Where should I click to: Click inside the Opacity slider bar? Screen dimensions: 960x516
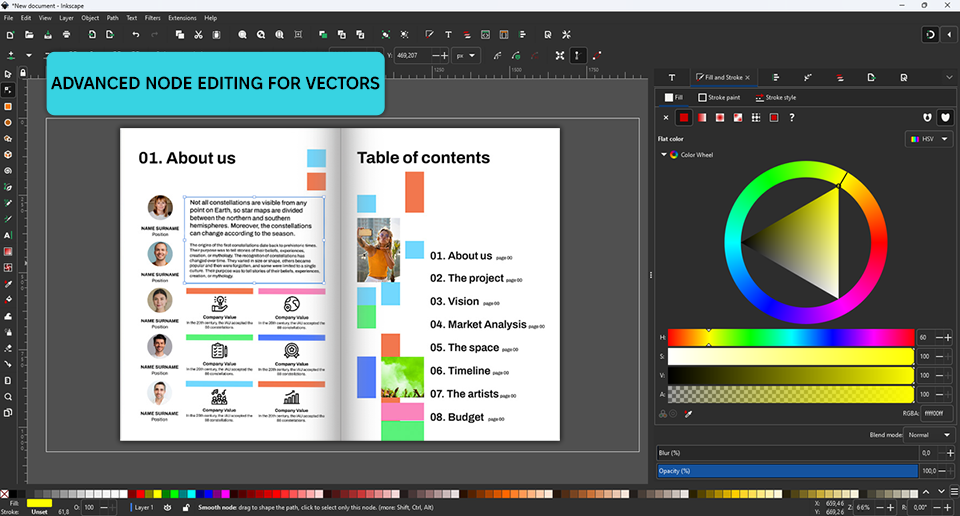point(787,471)
